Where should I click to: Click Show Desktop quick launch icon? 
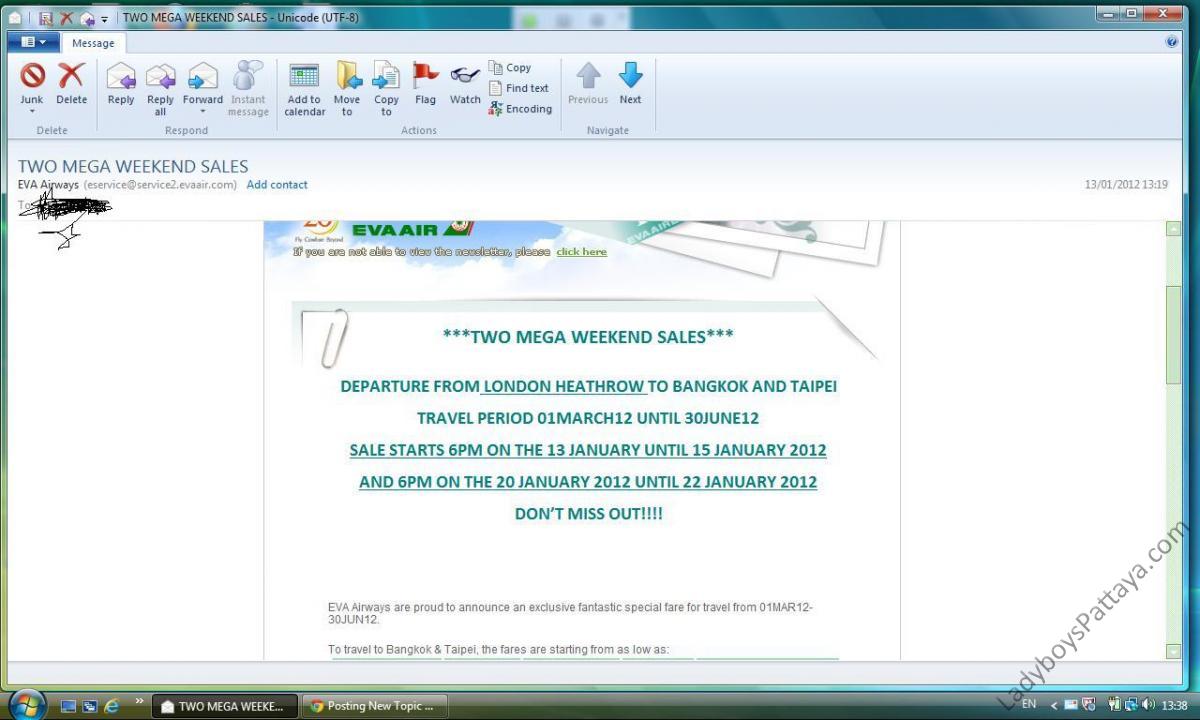[68, 706]
